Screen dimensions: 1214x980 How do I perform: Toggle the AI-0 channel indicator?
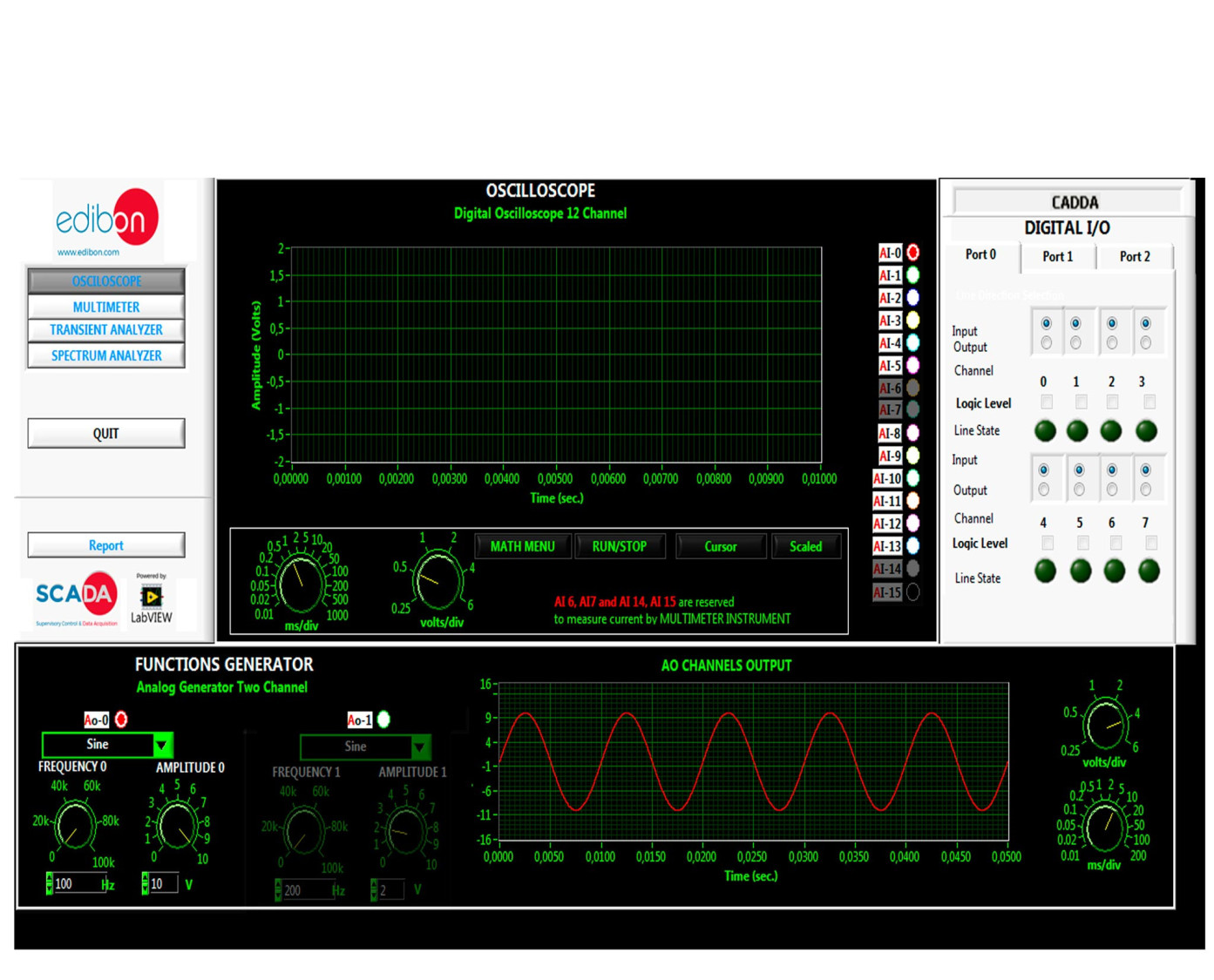click(x=912, y=252)
